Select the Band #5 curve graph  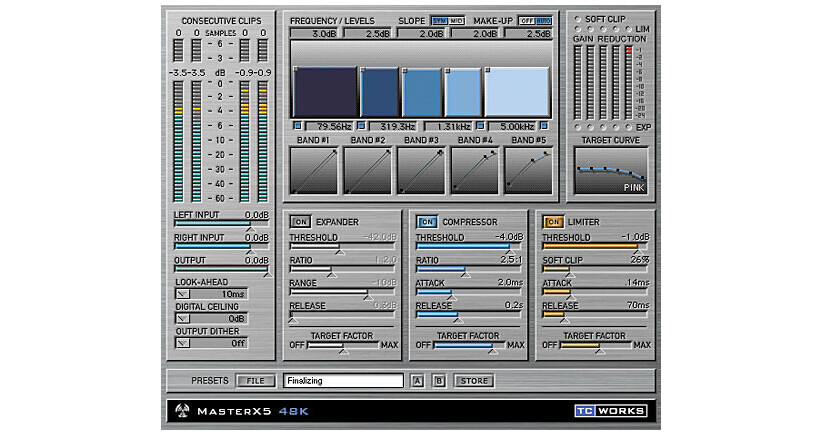point(528,171)
